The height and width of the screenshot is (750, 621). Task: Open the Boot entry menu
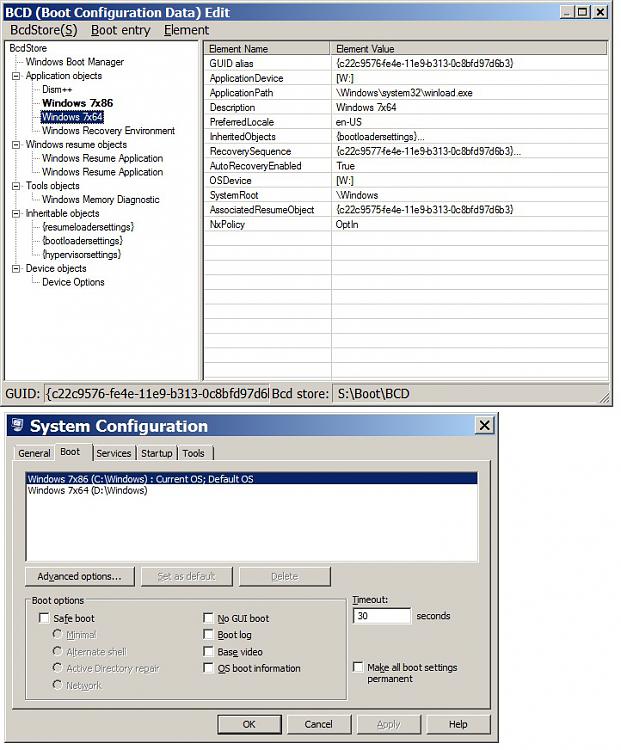[121, 30]
